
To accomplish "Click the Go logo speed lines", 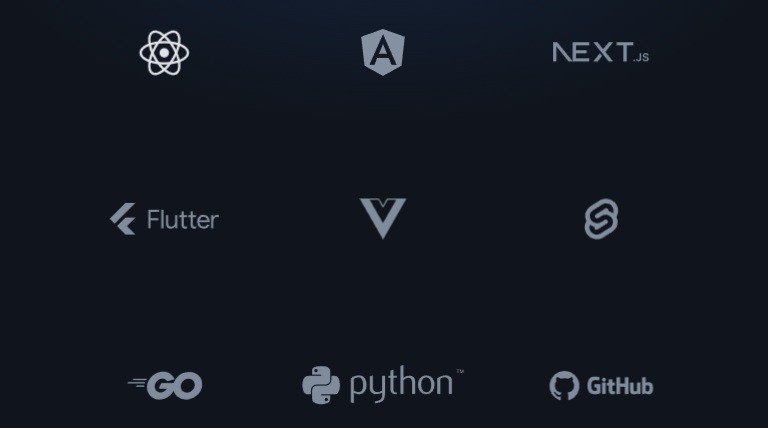I will coord(137,383).
